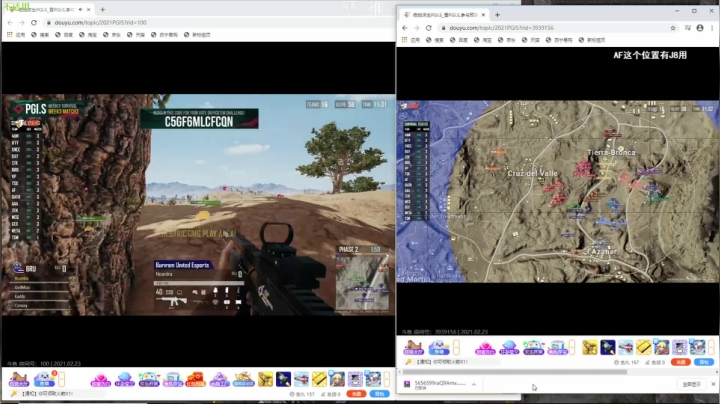Bookmark the page with the star in the right window
This screenshot has width=720, height=404.
pos(673,28)
